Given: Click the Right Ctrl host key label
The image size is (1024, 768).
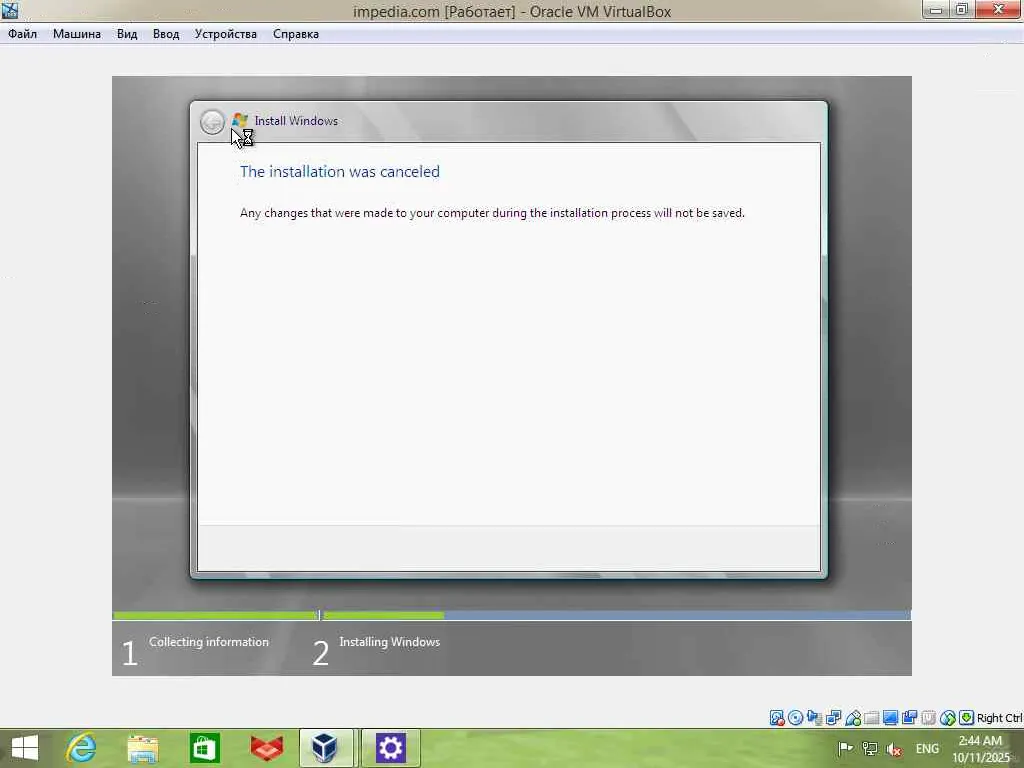Looking at the screenshot, I should [x=999, y=718].
